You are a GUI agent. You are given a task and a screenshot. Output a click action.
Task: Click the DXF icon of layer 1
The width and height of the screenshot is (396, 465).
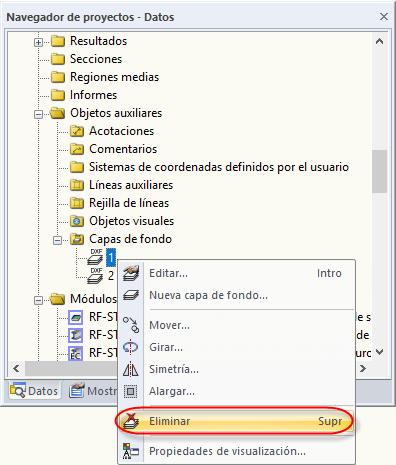tap(96, 257)
